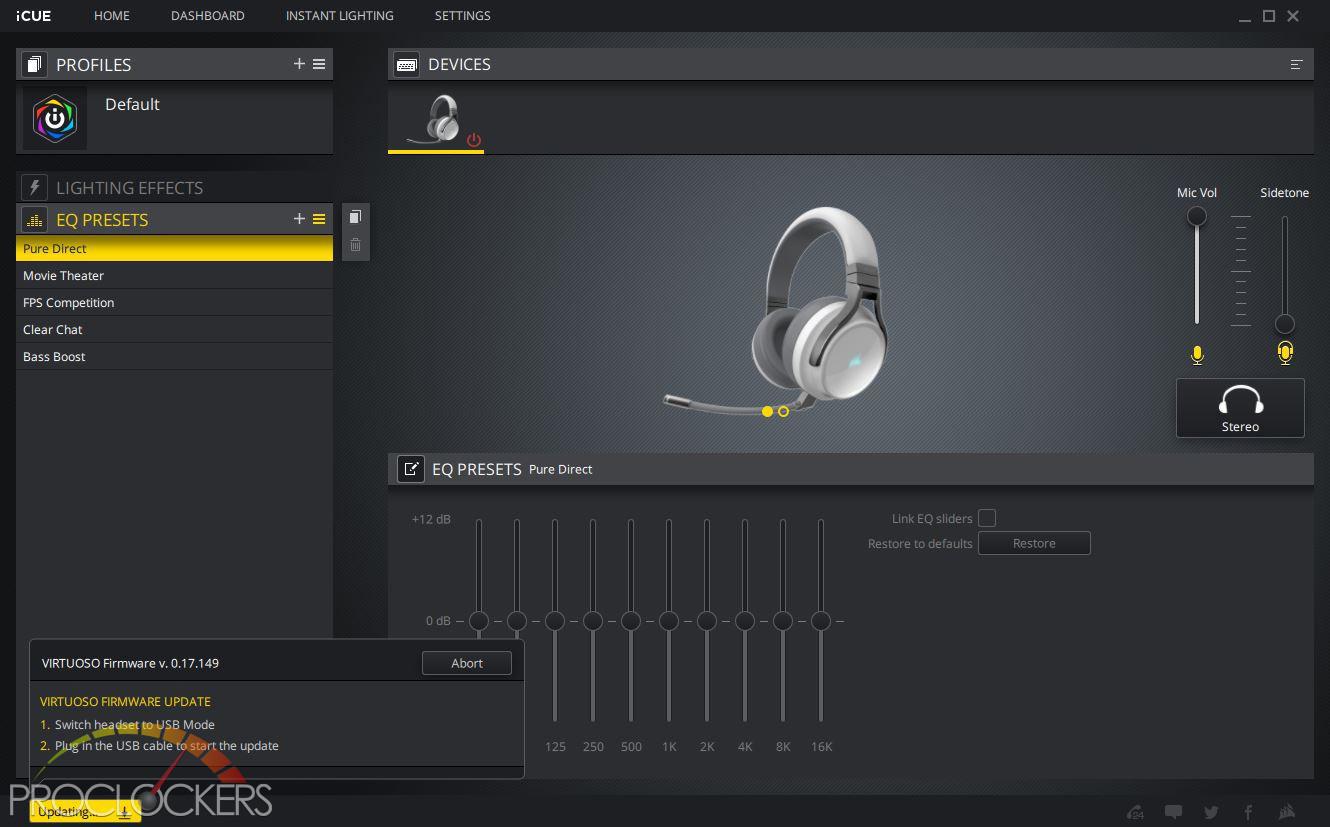1330x827 pixels.
Task: Select the filled yellow dot under headset
Action: [767, 411]
